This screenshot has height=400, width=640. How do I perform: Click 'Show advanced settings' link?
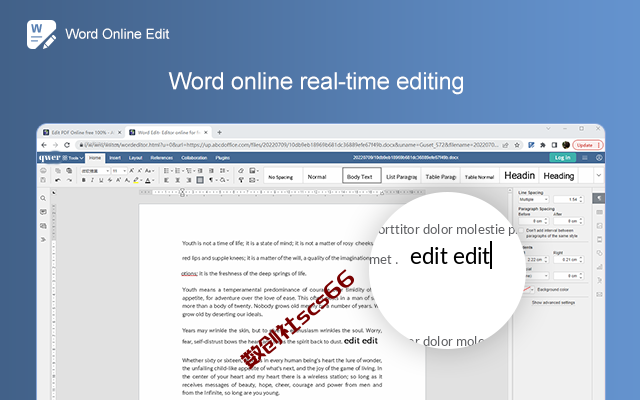[553, 302]
